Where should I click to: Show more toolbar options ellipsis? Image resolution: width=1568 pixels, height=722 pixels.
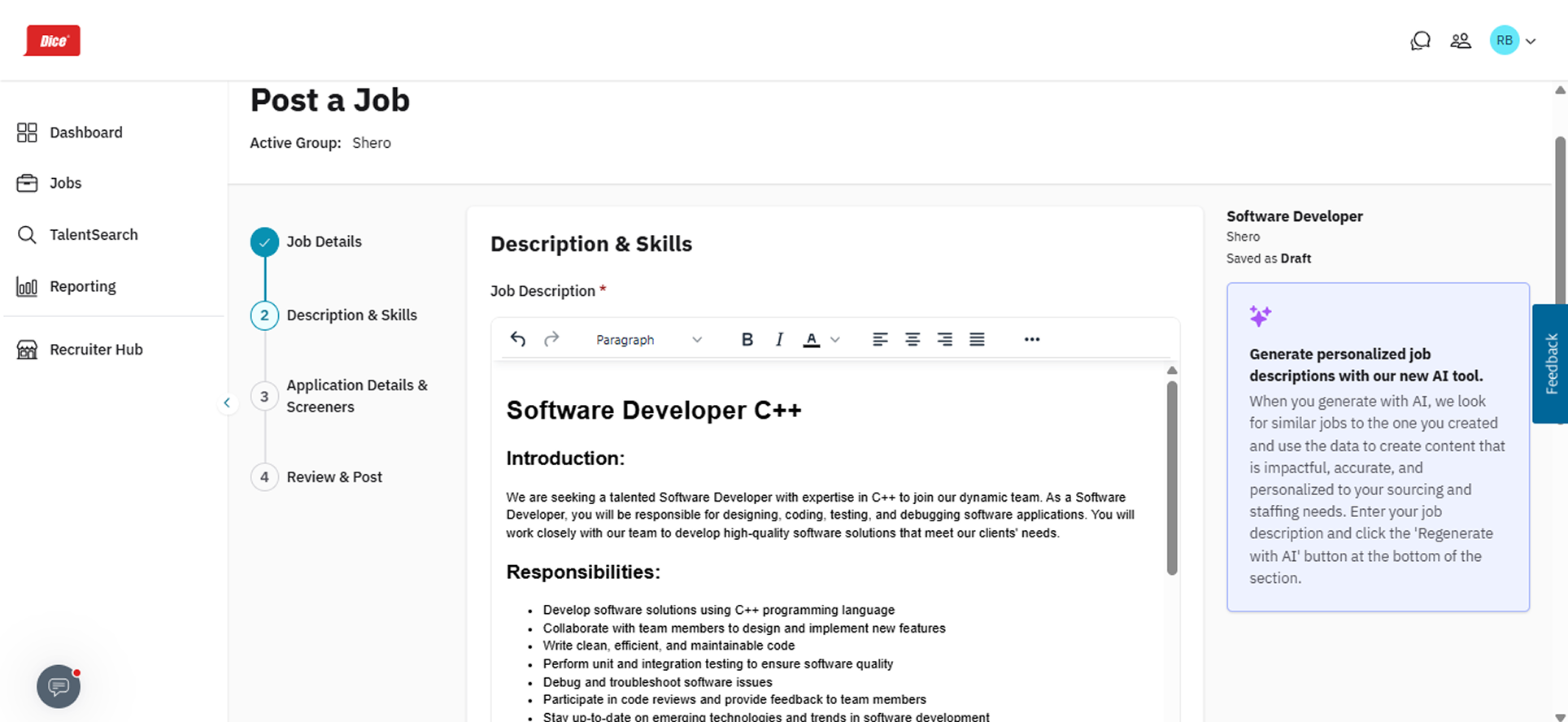[1032, 339]
